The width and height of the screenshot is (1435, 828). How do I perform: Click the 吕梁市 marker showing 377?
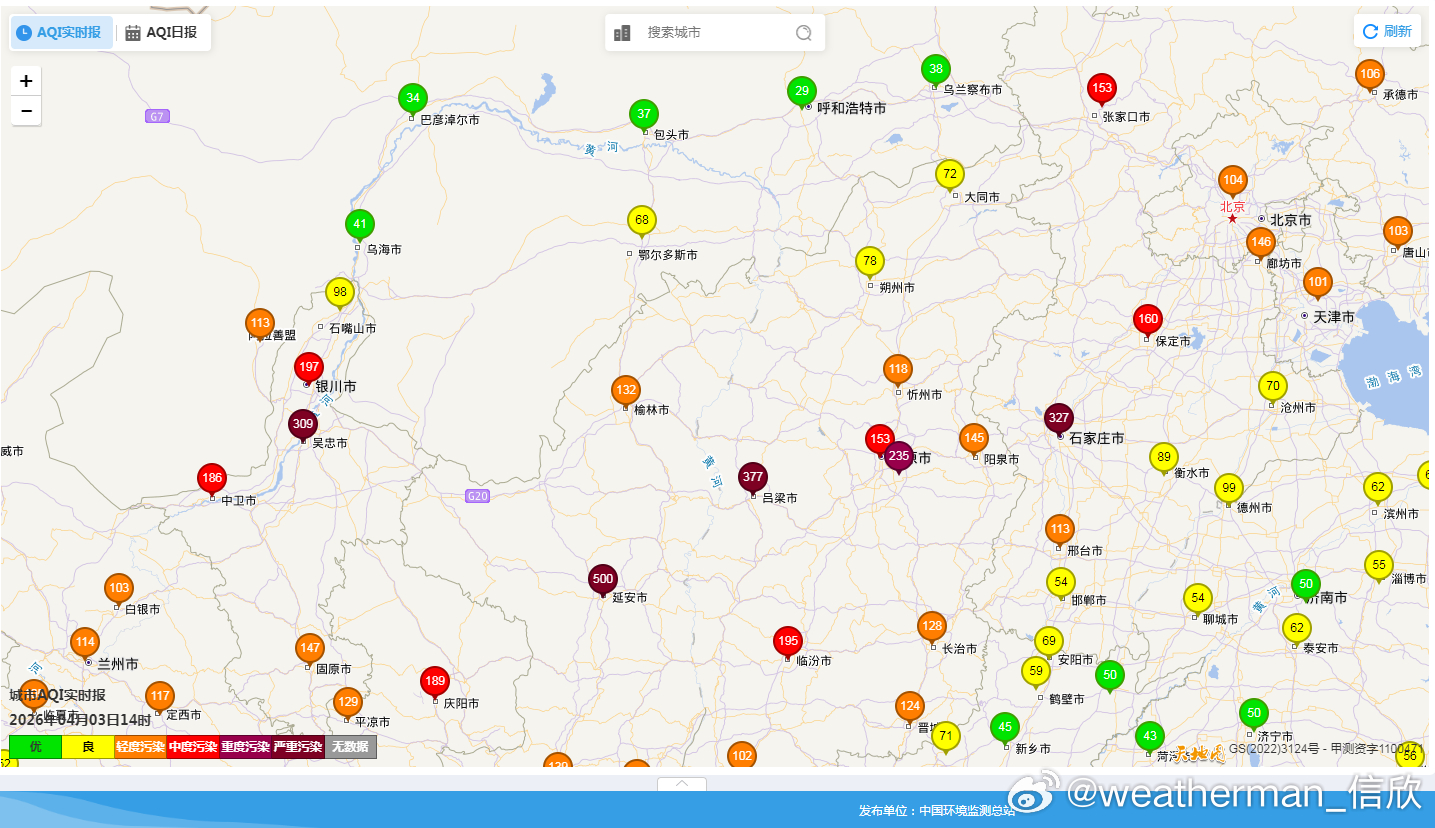[753, 478]
